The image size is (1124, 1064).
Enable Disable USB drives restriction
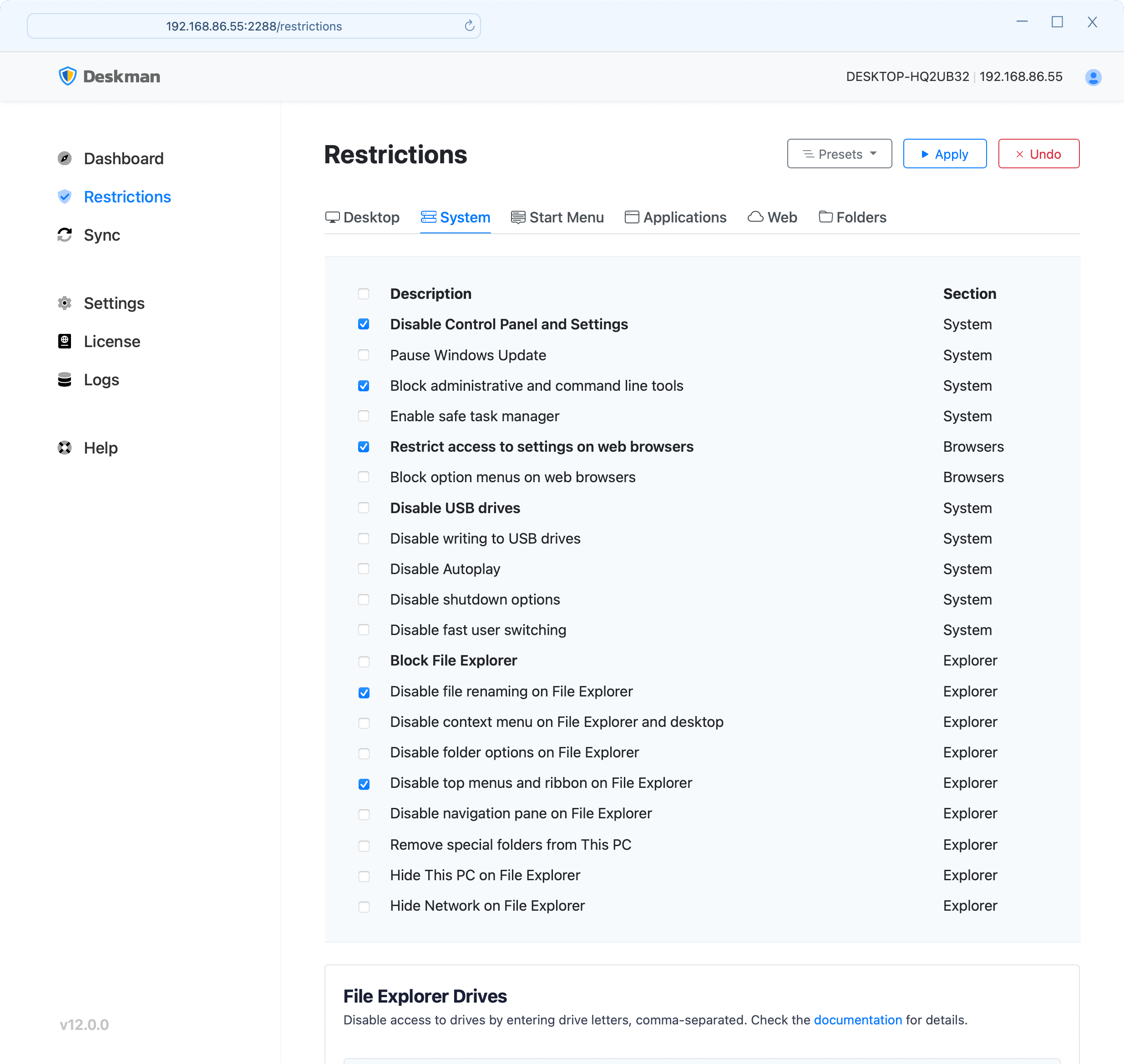coord(363,508)
